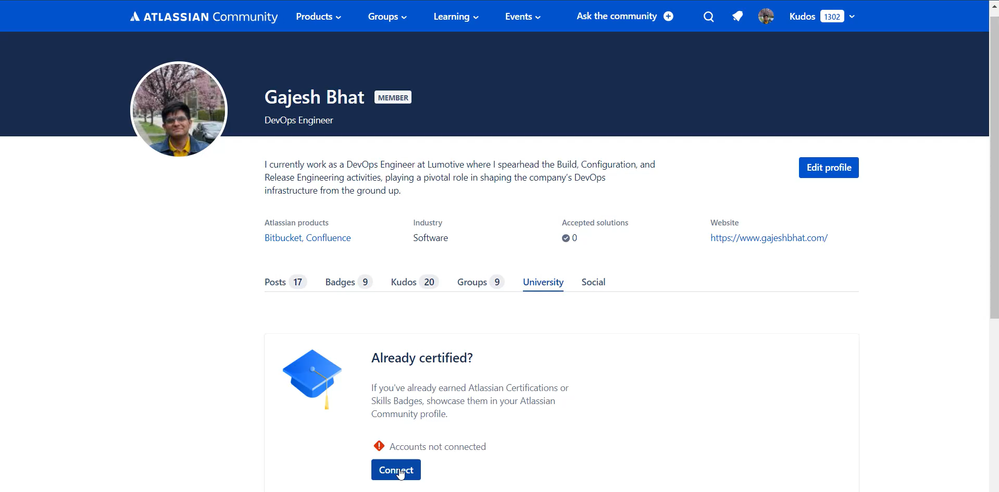
Task: Click the Software industry value
Action: pos(431,238)
